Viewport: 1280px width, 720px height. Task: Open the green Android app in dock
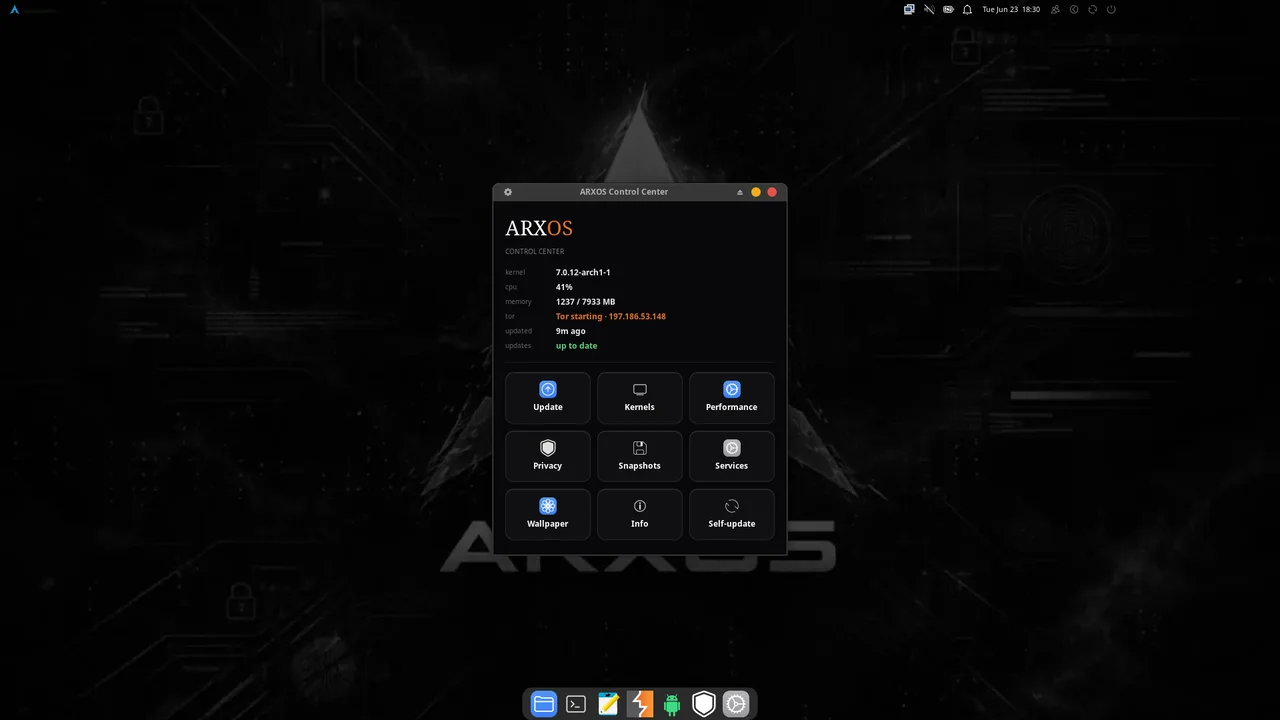(672, 704)
